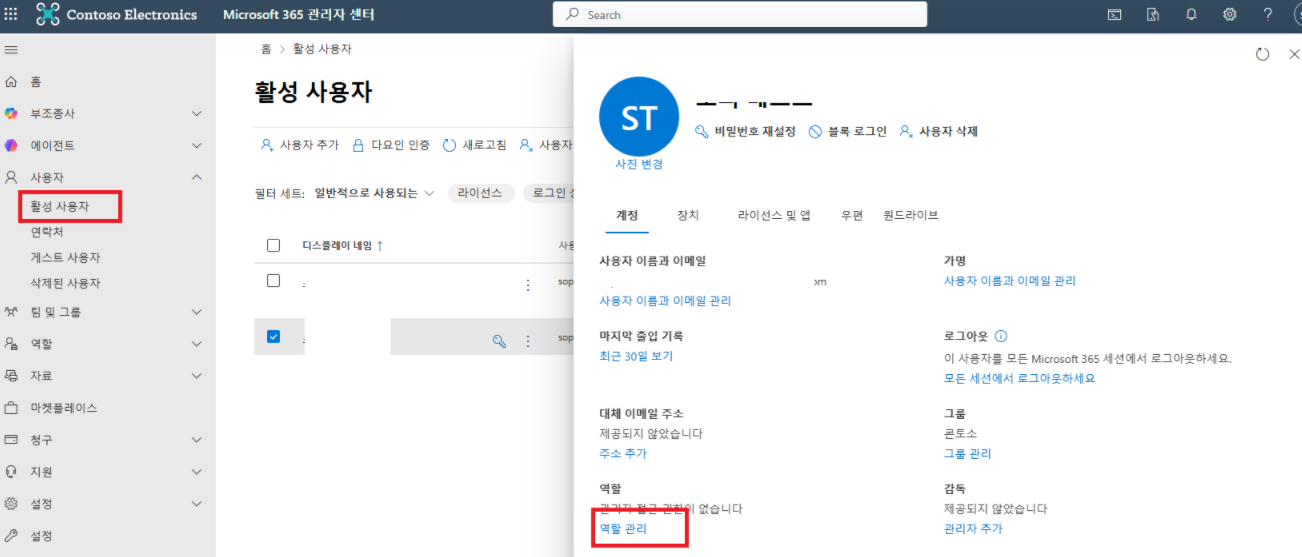Viewport: 1302px width, 557px height.
Task: Uncheck the selected user row checkbox
Action: click(x=274, y=337)
